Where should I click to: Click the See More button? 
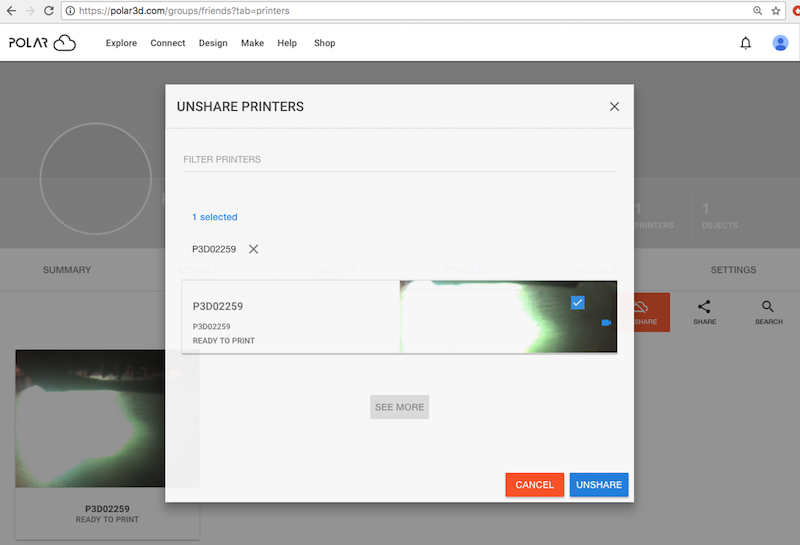pyautogui.click(x=399, y=407)
